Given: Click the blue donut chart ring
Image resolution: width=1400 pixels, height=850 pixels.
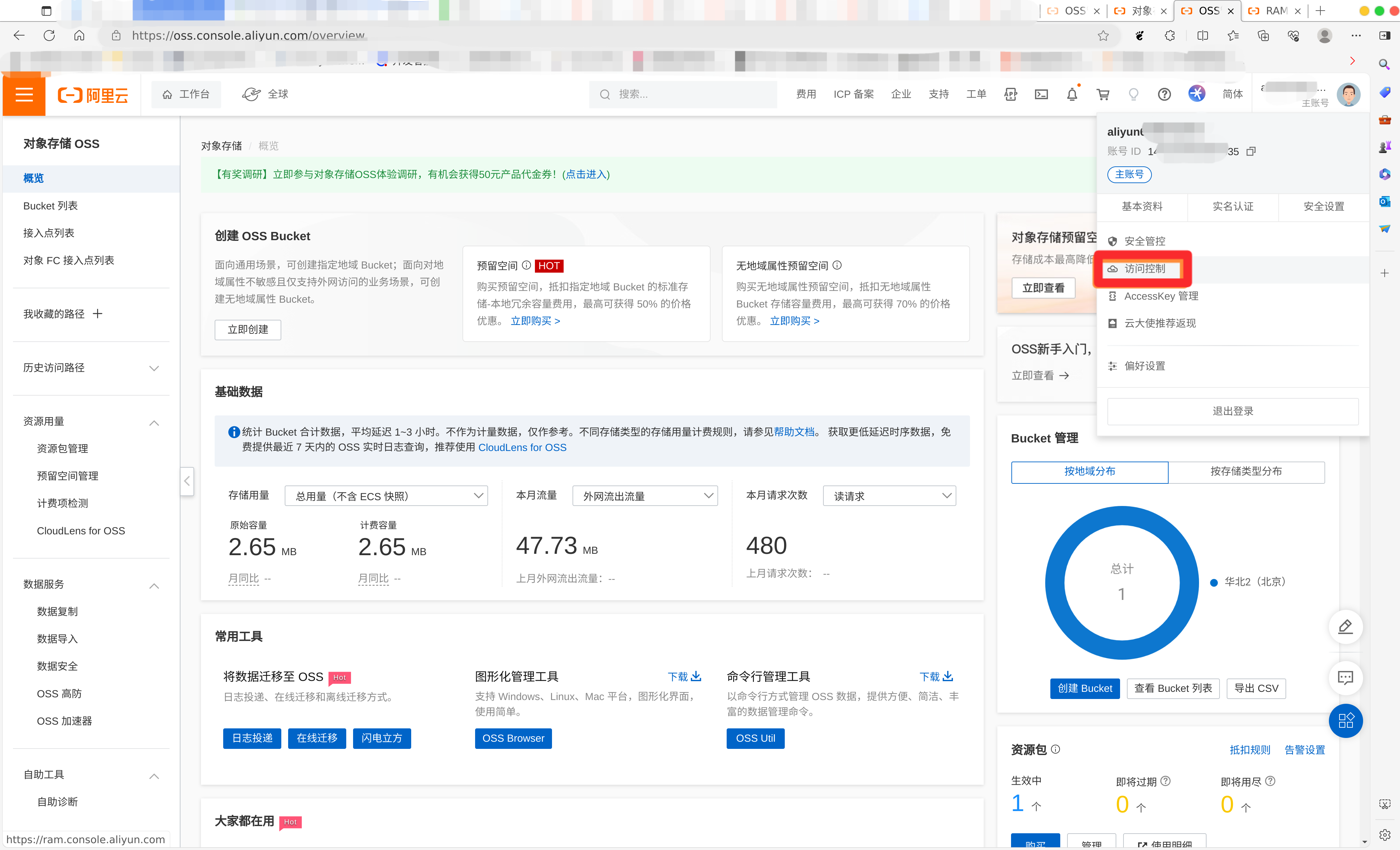Looking at the screenshot, I should (1055, 582).
